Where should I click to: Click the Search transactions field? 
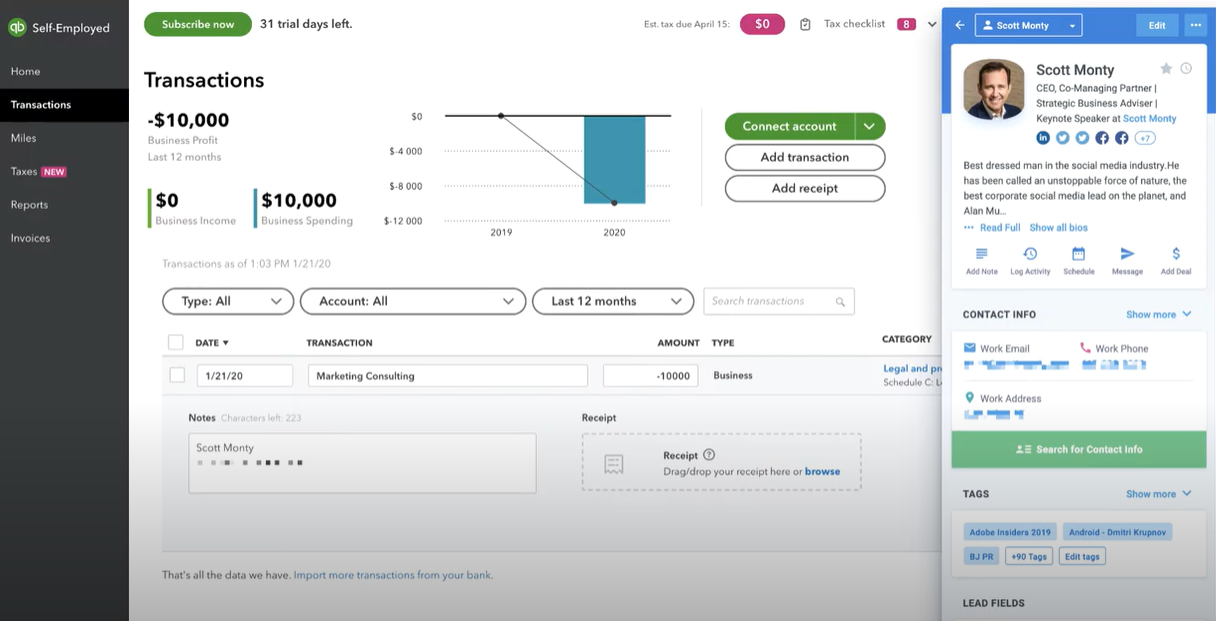tap(770, 301)
